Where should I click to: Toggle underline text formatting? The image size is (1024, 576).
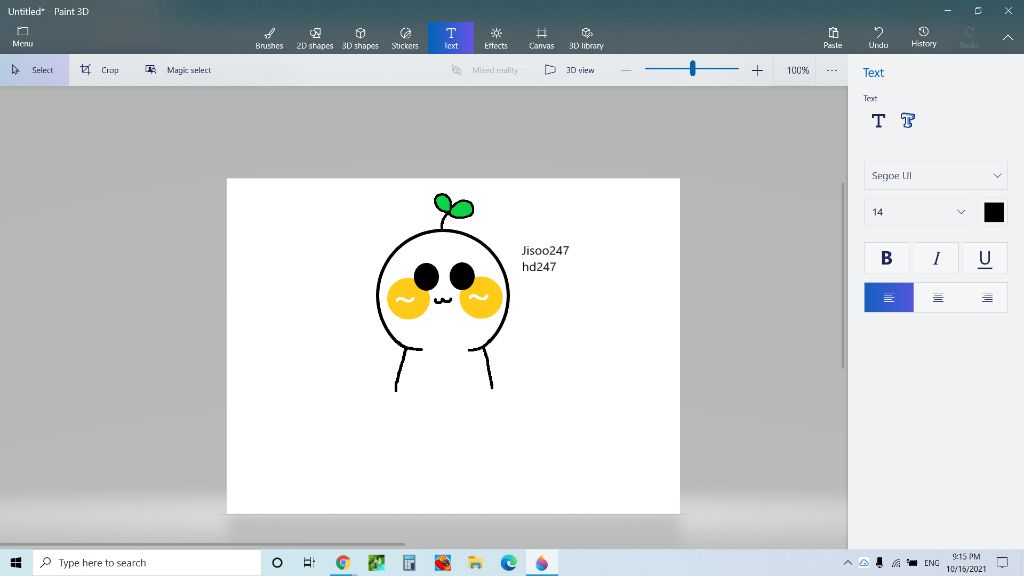tap(985, 258)
